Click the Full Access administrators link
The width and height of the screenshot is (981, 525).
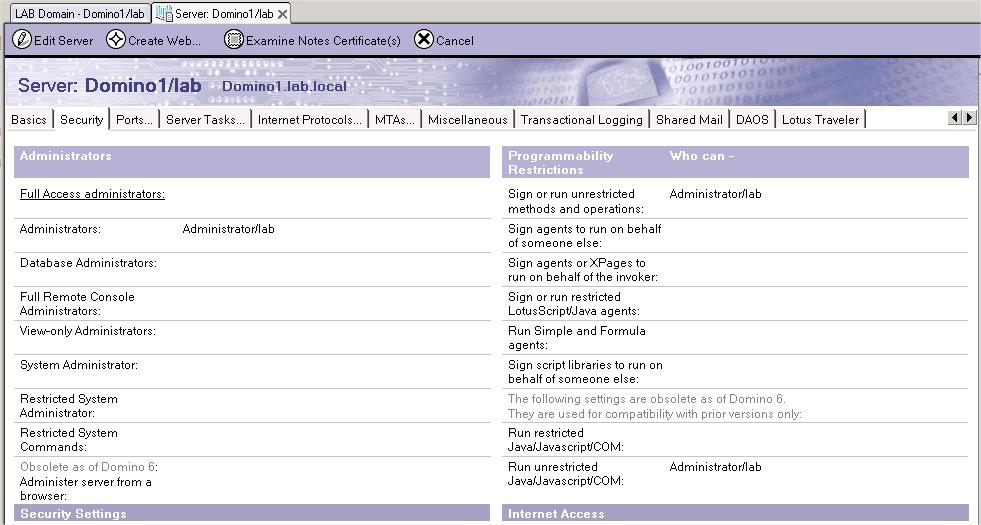click(x=92, y=194)
